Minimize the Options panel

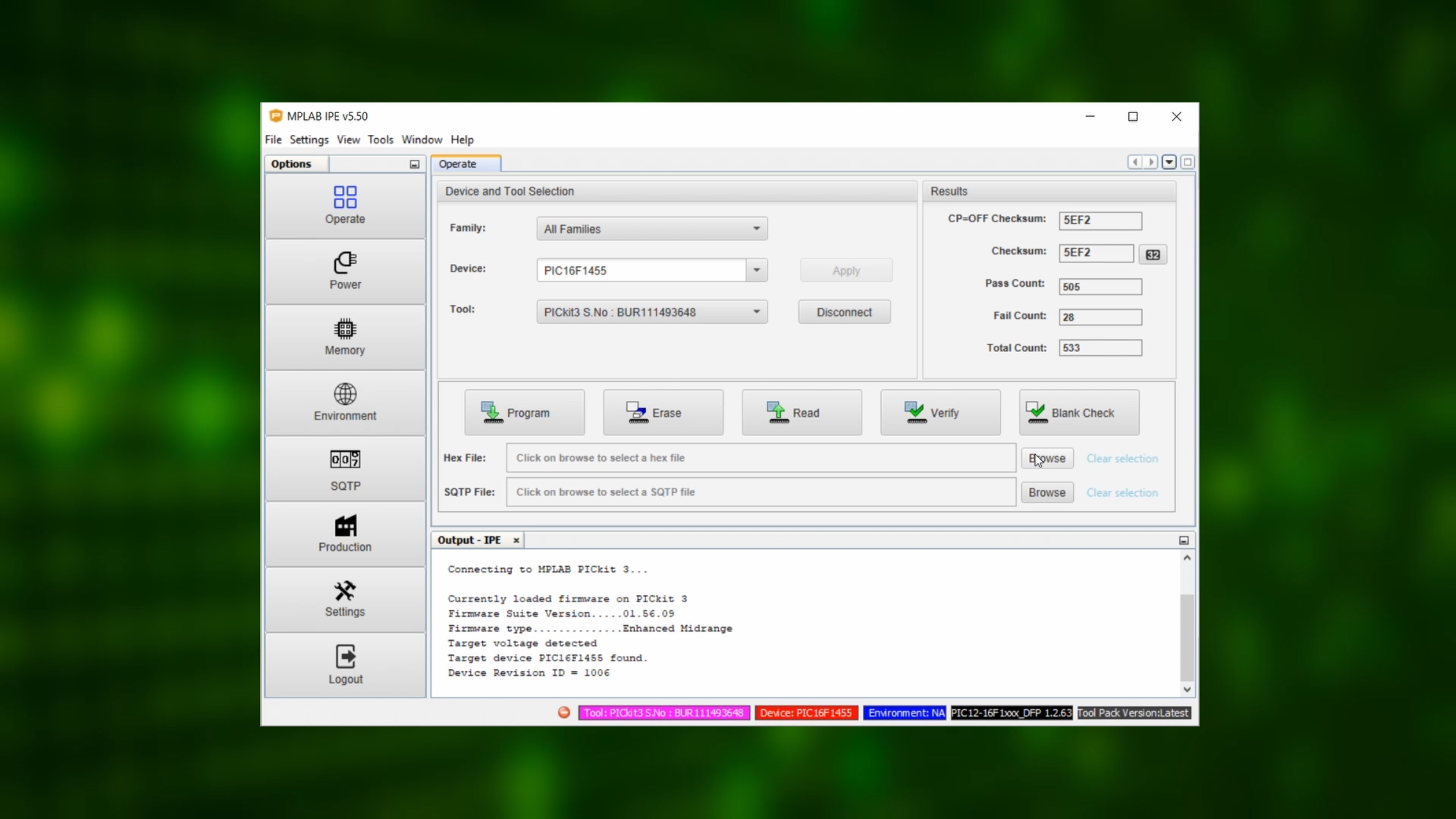(x=415, y=164)
